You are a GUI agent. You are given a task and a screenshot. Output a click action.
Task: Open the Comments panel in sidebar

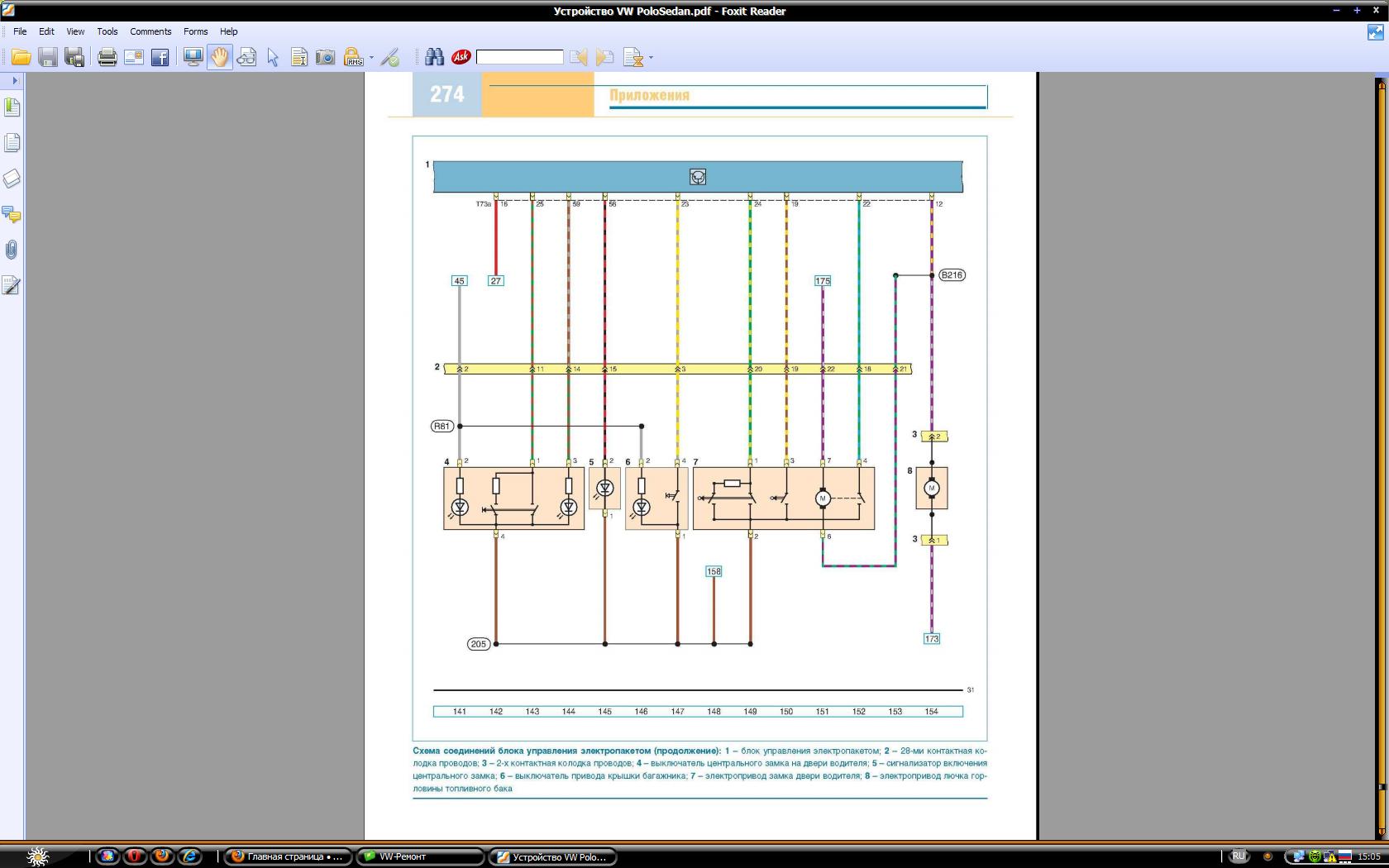12,215
